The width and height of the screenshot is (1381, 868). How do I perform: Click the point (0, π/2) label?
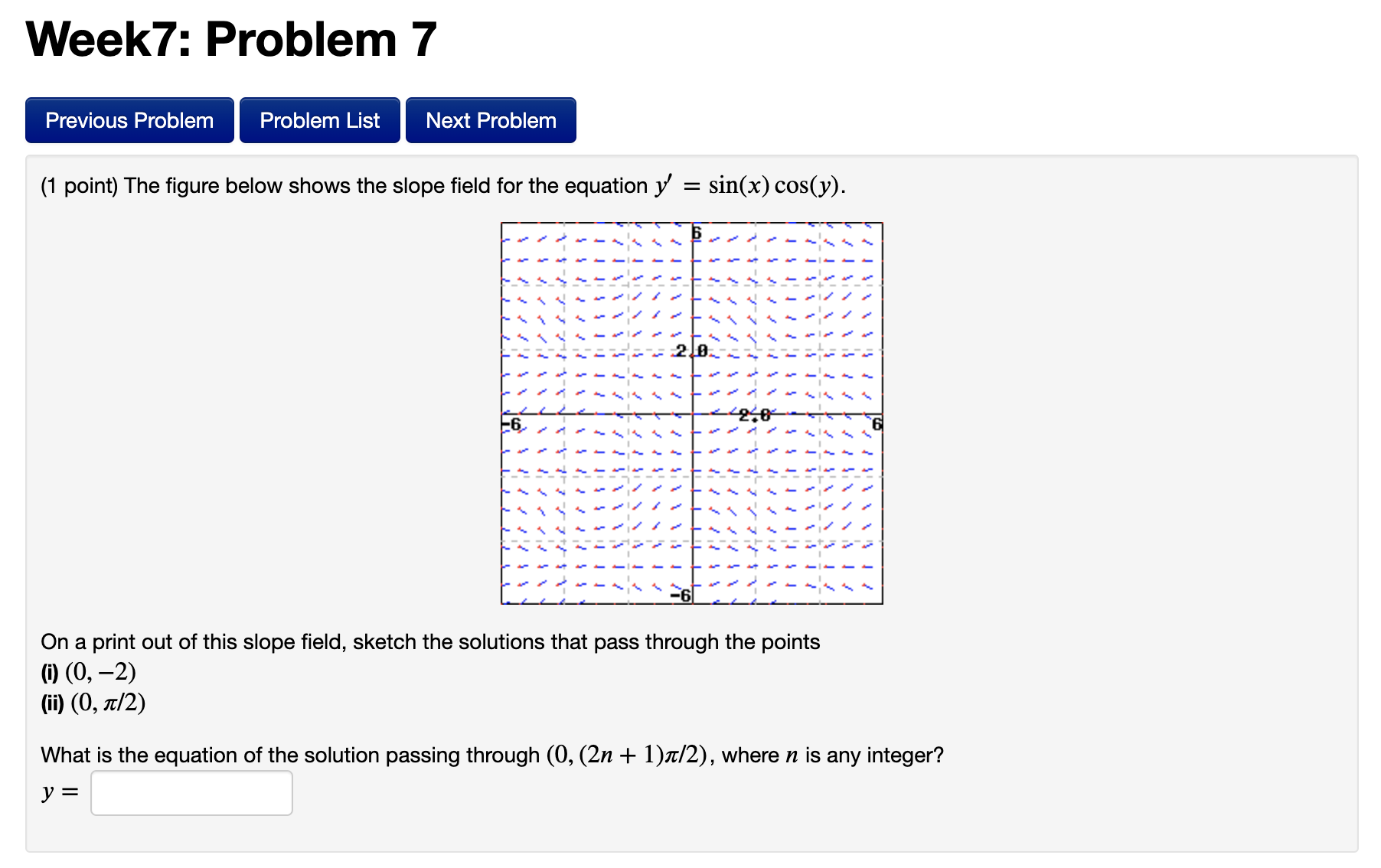click(x=106, y=702)
